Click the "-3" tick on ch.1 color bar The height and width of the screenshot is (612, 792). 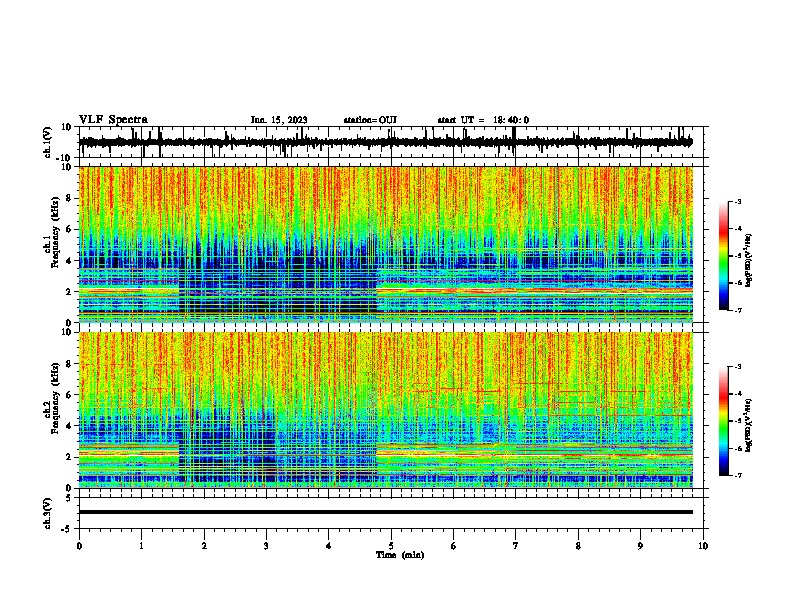738,201
